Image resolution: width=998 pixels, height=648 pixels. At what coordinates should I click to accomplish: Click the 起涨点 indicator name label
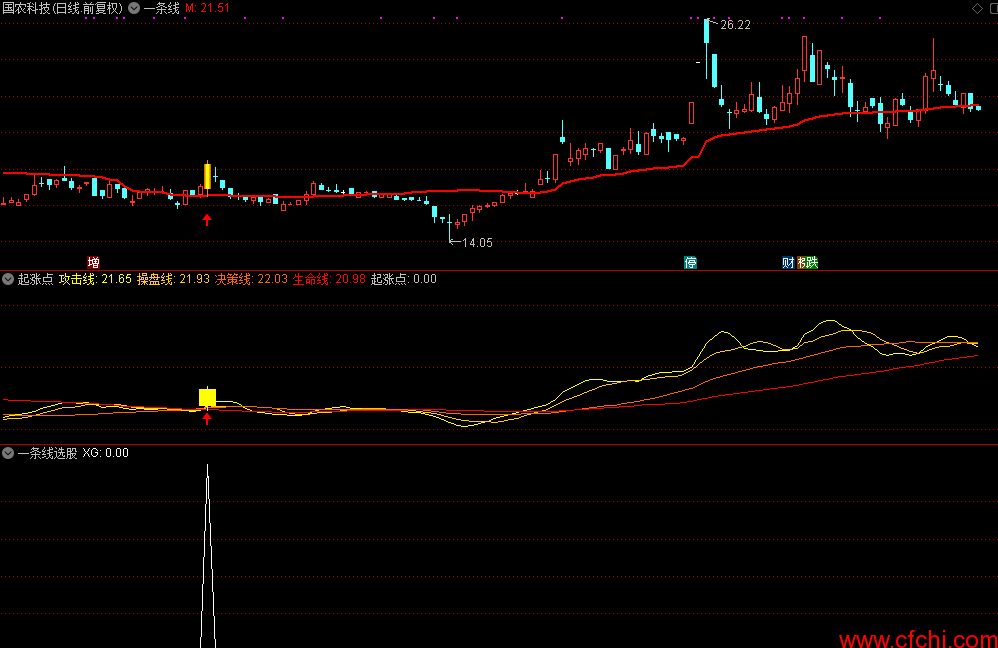pyautogui.click(x=36, y=279)
